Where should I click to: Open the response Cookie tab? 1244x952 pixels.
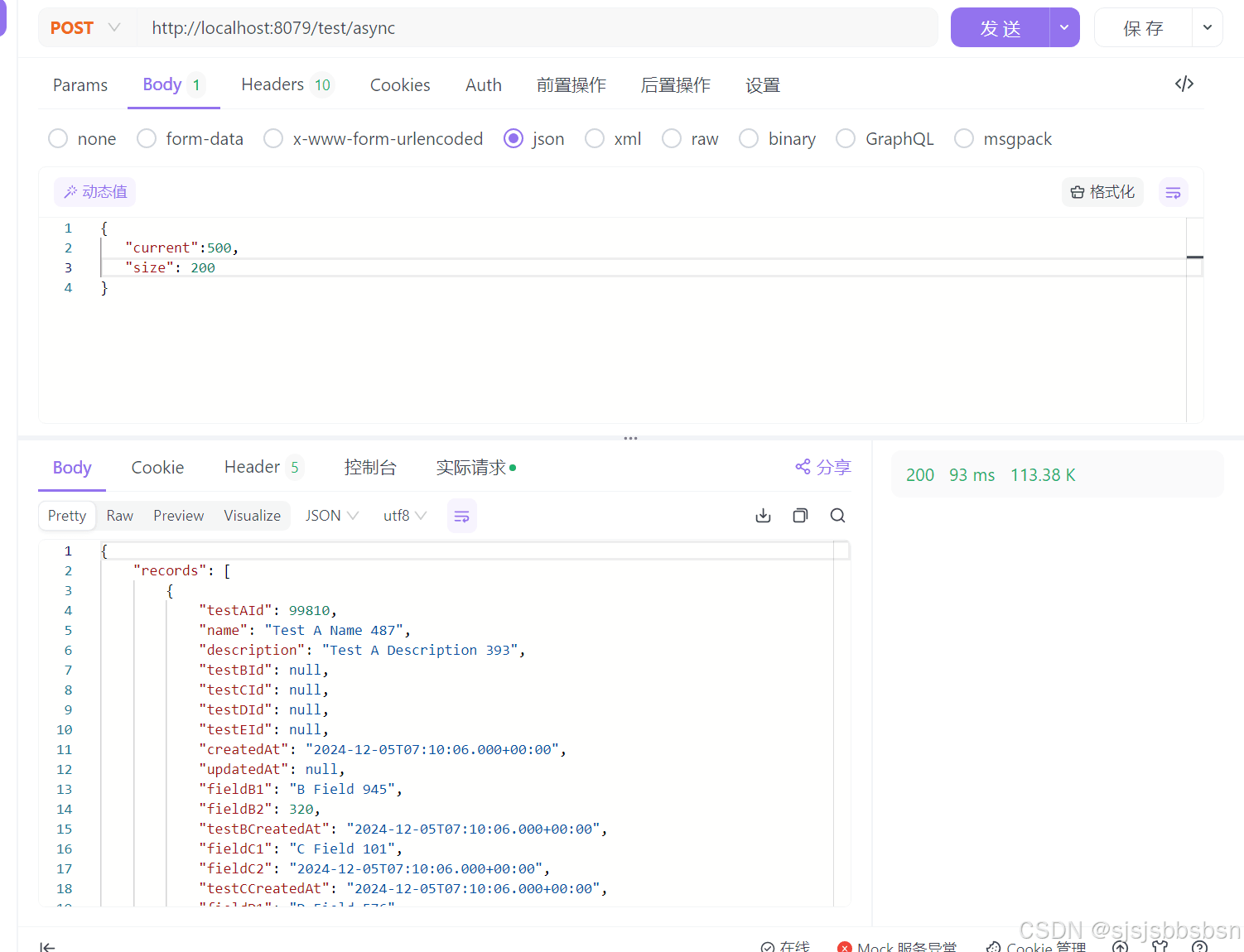[157, 467]
